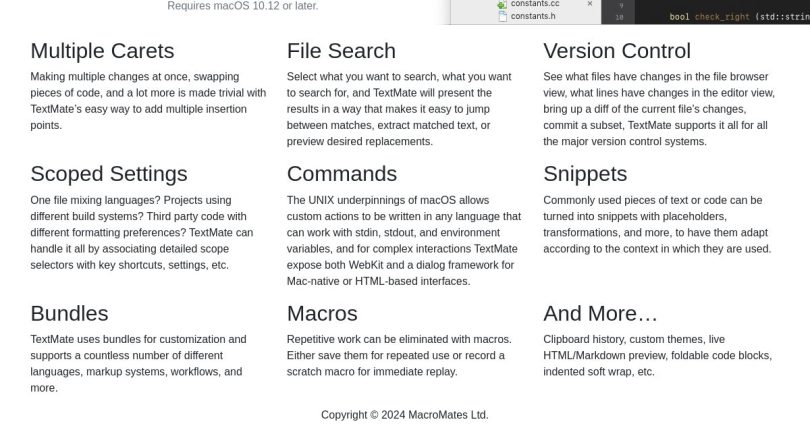Click the check_right function name in code
Image resolution: width=810 pixels, height=424 pixels.
[722, 17]
